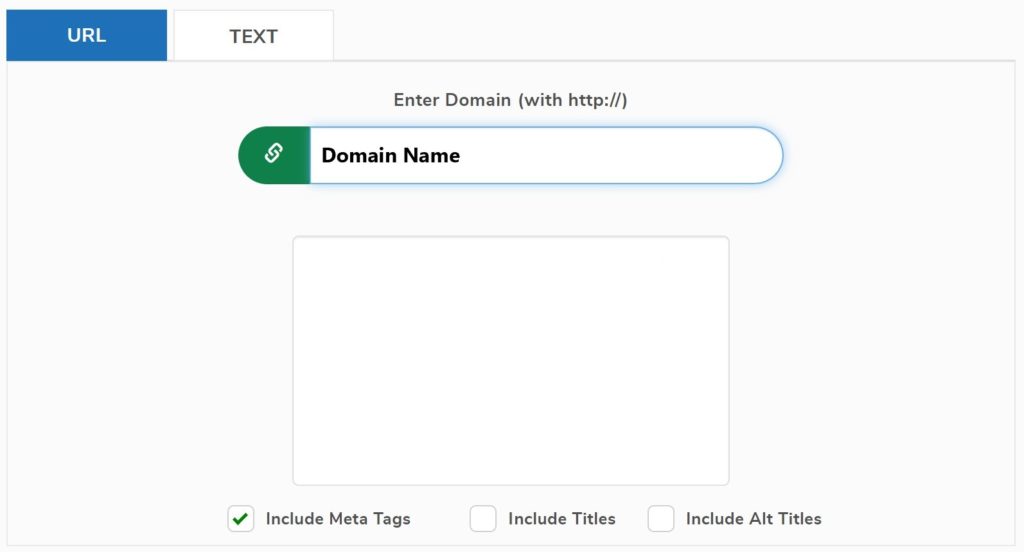The image size is (1024, 552).
Task: Switch to the TEXT tab
Action: [x=253, y=36]
